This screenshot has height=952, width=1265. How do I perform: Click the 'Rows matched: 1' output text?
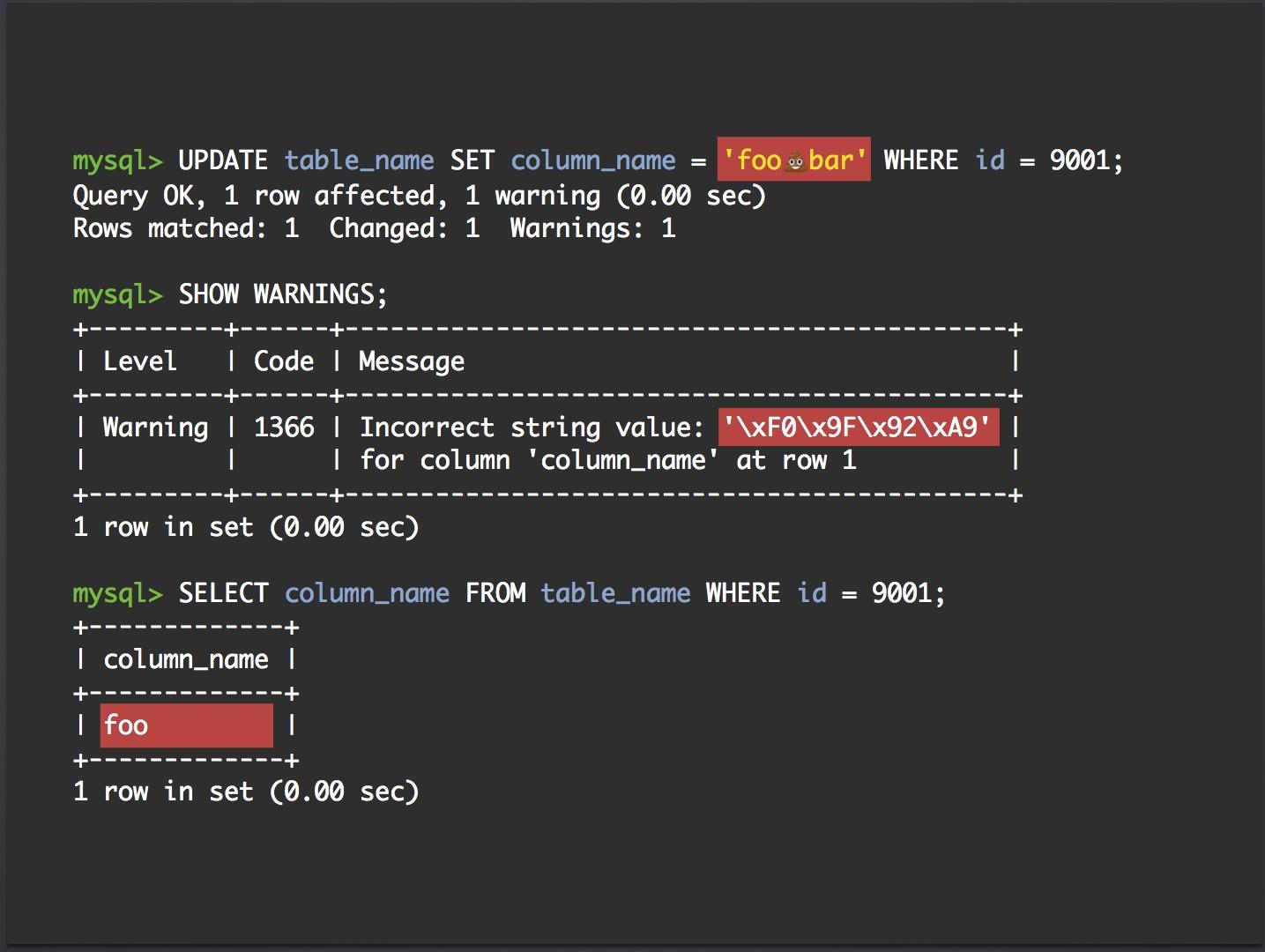click(186, 228)
